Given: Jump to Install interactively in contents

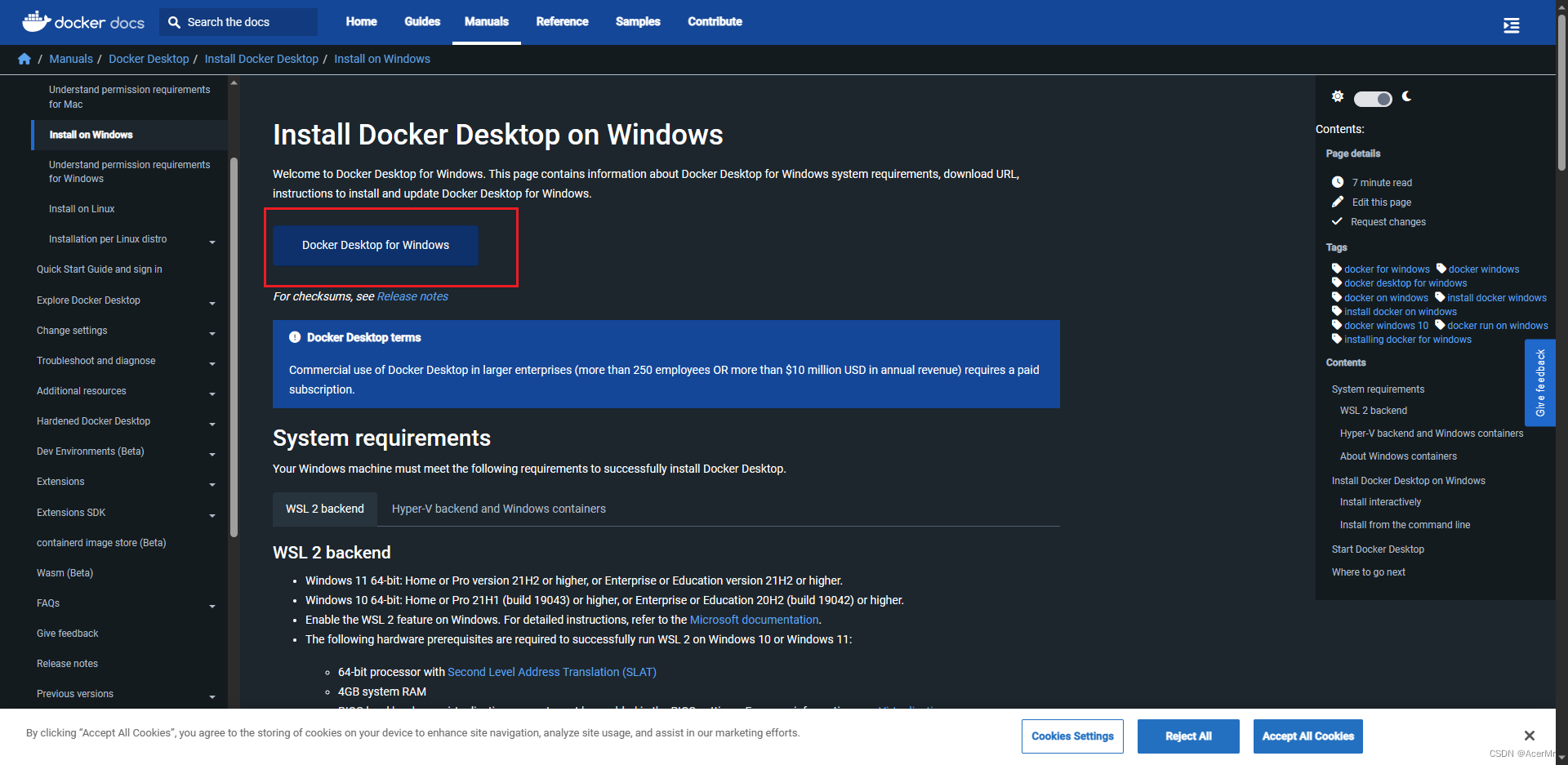Looking at the screenshot, I should [x=1380, y=502].
